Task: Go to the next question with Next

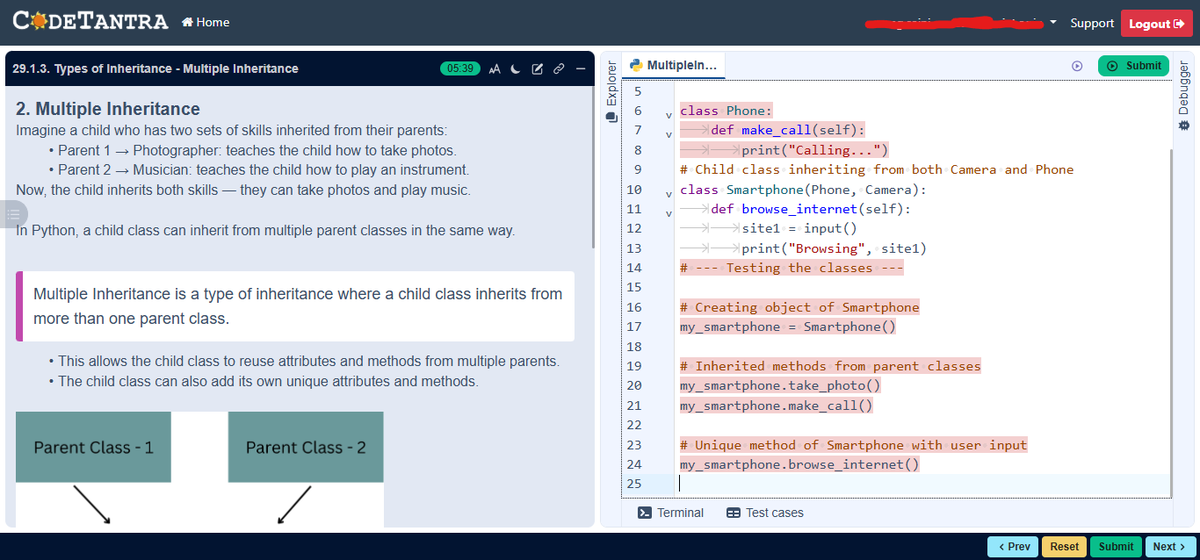Action: click(1169, 546)
